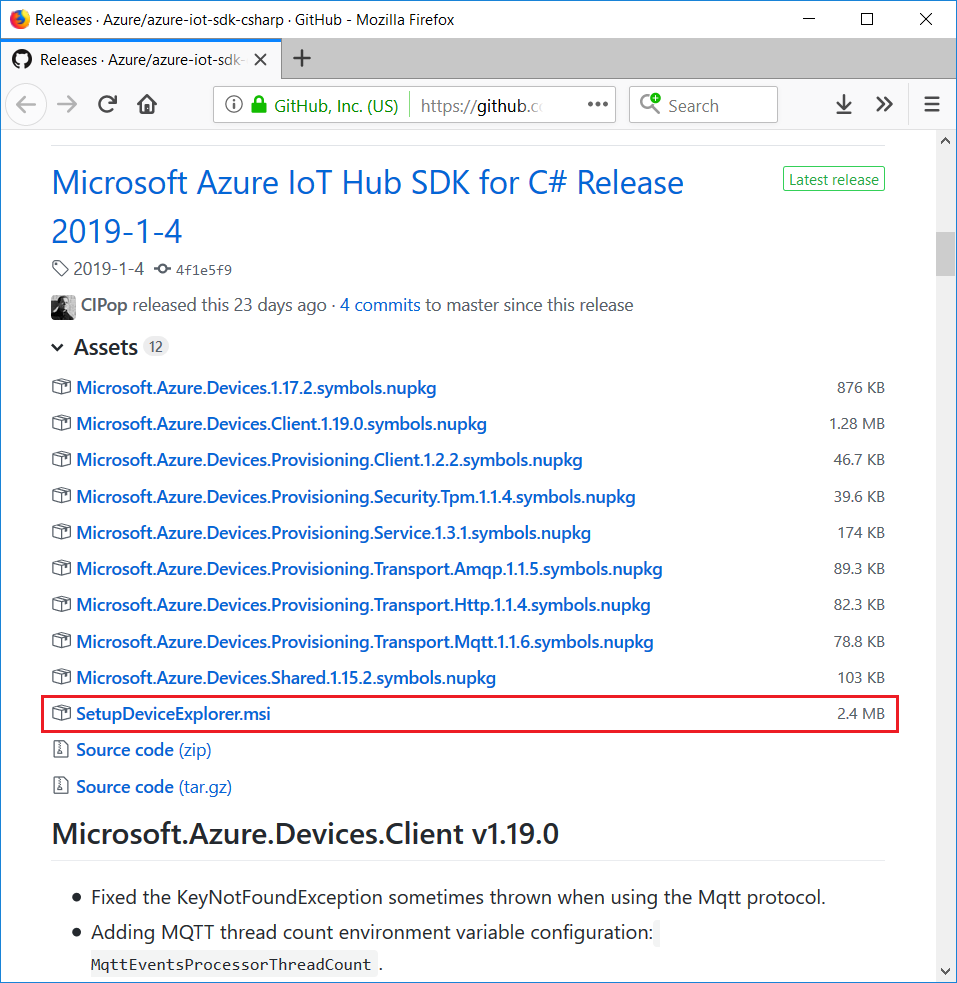This screenshot has height=983, width=957.
Task: Click the search magnifier icon
Action: [x=650, y=103]
